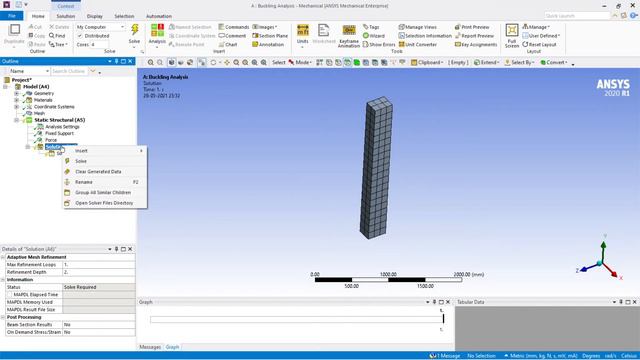
Task: Expand the Geometry tree node
Action: [x=17, y=93]
